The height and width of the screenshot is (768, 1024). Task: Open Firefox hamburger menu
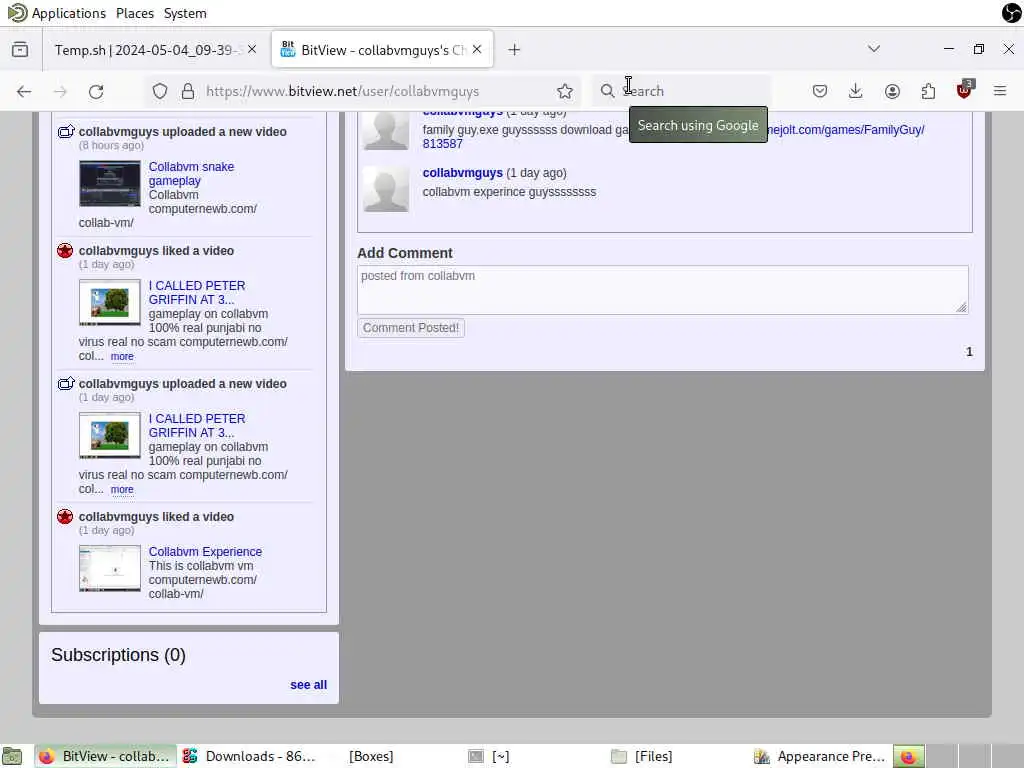(x=1000, y=91)
